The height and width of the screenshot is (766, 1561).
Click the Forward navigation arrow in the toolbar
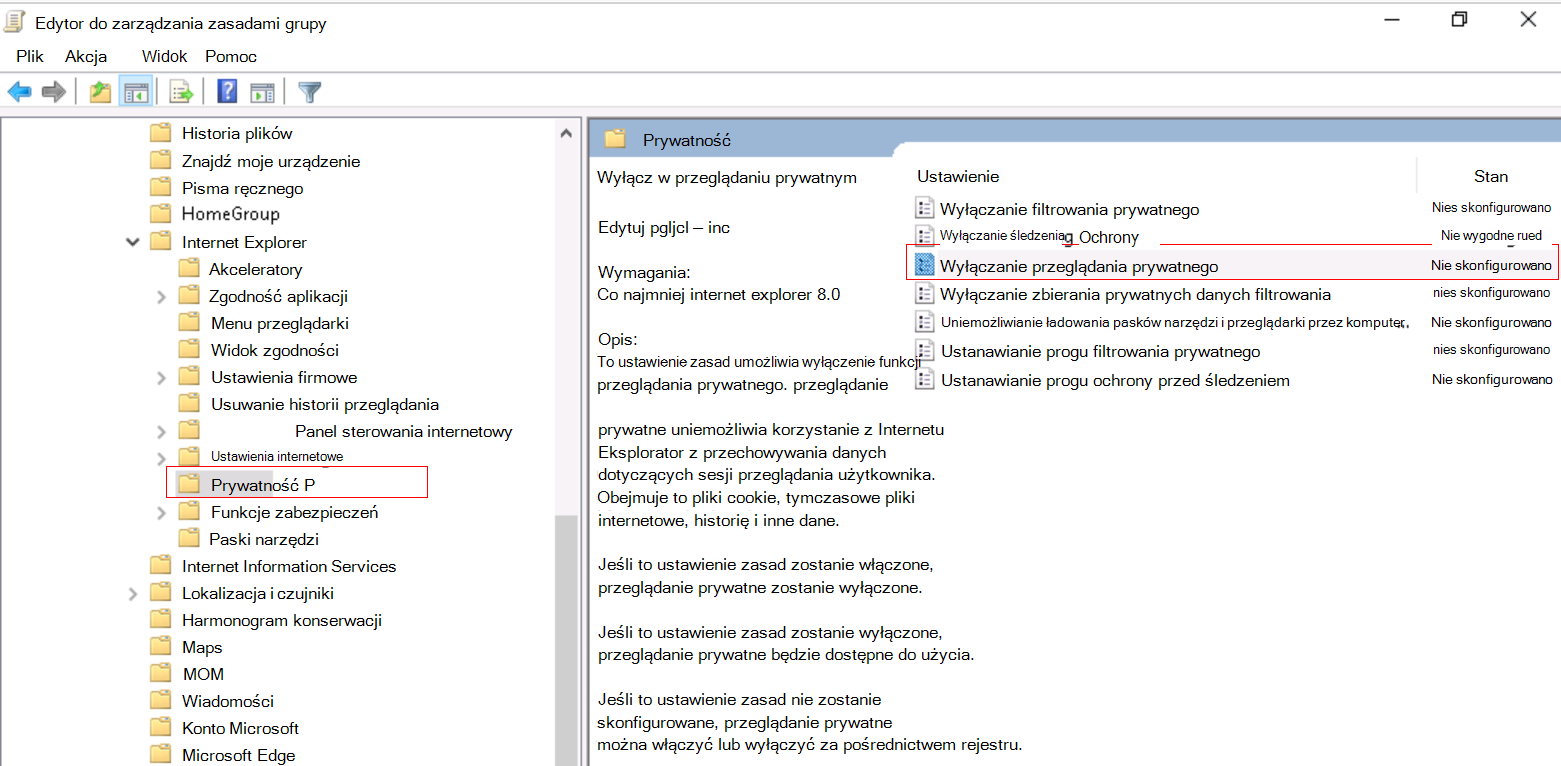click(x=54, y=91)
